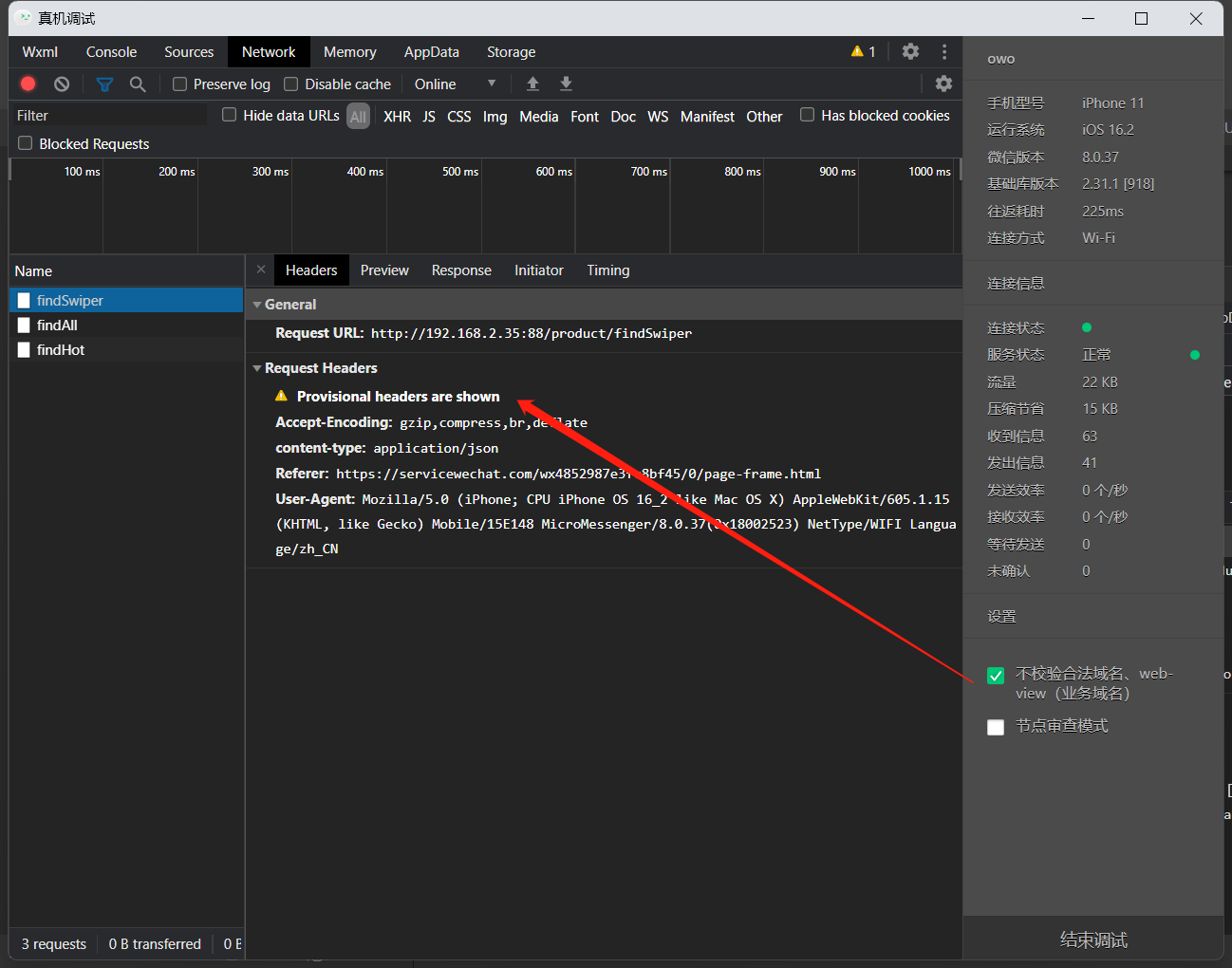Filter requests by WS
This screenshot has height=968, width=1232.
[x=658, y=117]
